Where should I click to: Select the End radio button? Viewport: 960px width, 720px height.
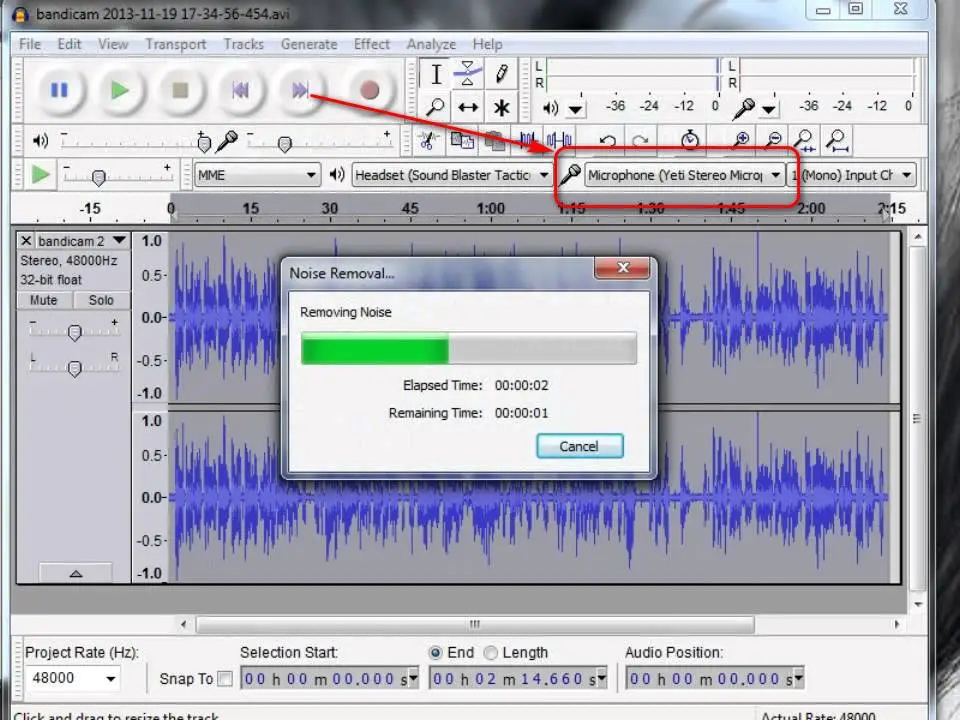pos(436,653)
